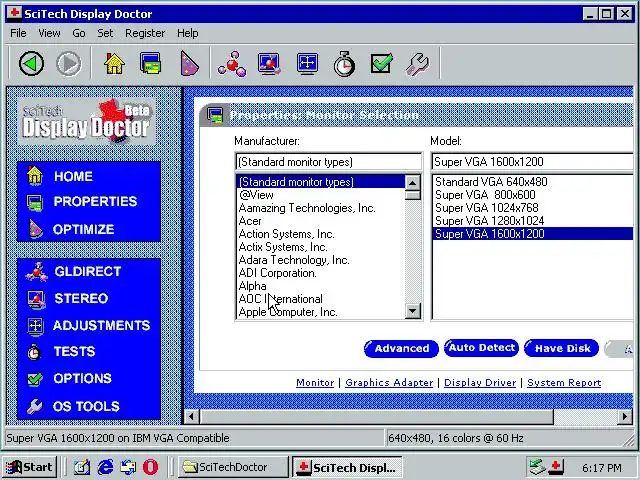Open GLDirect molecule toolbar icon
The width and height of the screenshot is (640, 480).
231,63
